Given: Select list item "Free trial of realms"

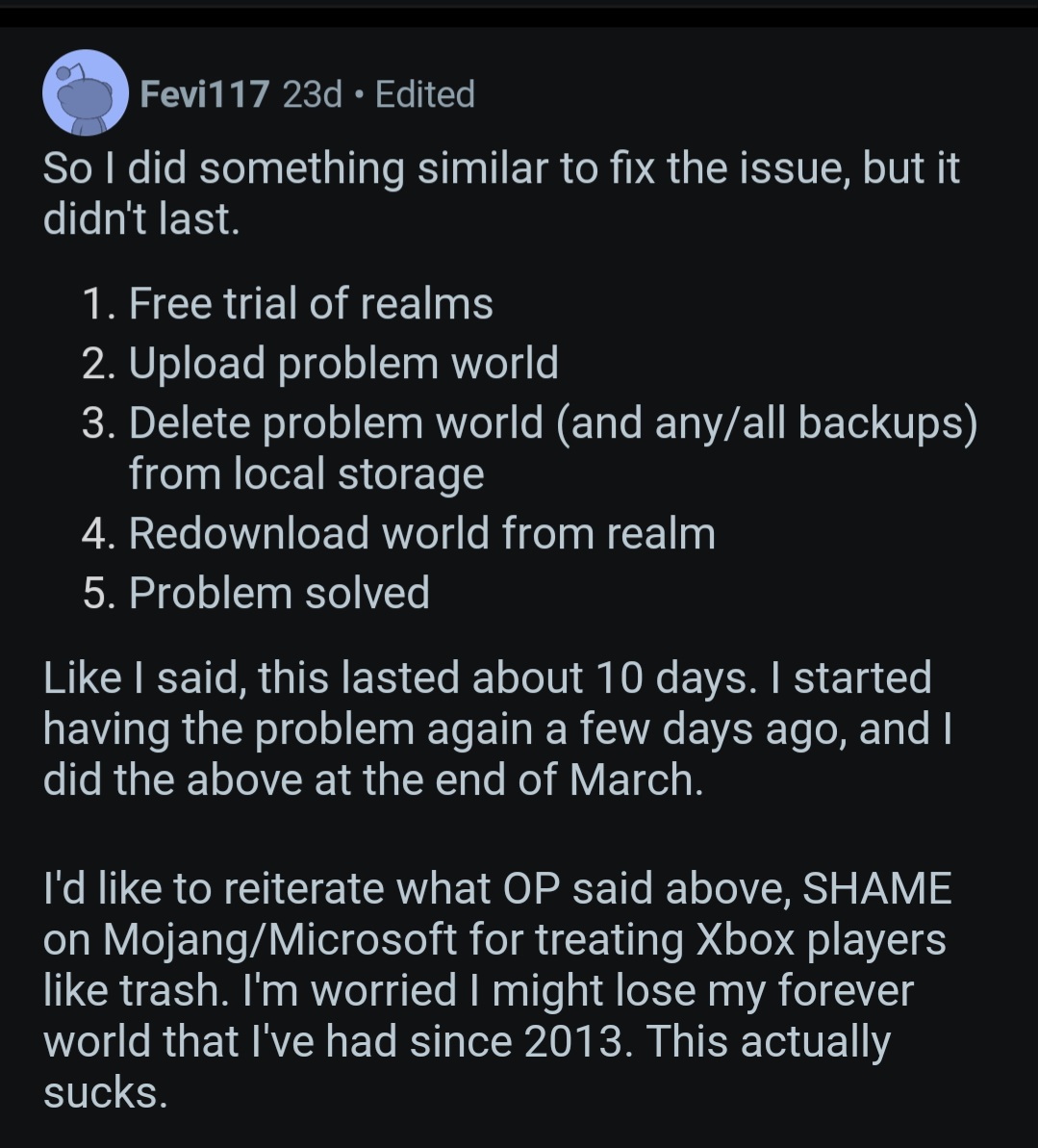Looking at the screenshot, I should point(310,304).
